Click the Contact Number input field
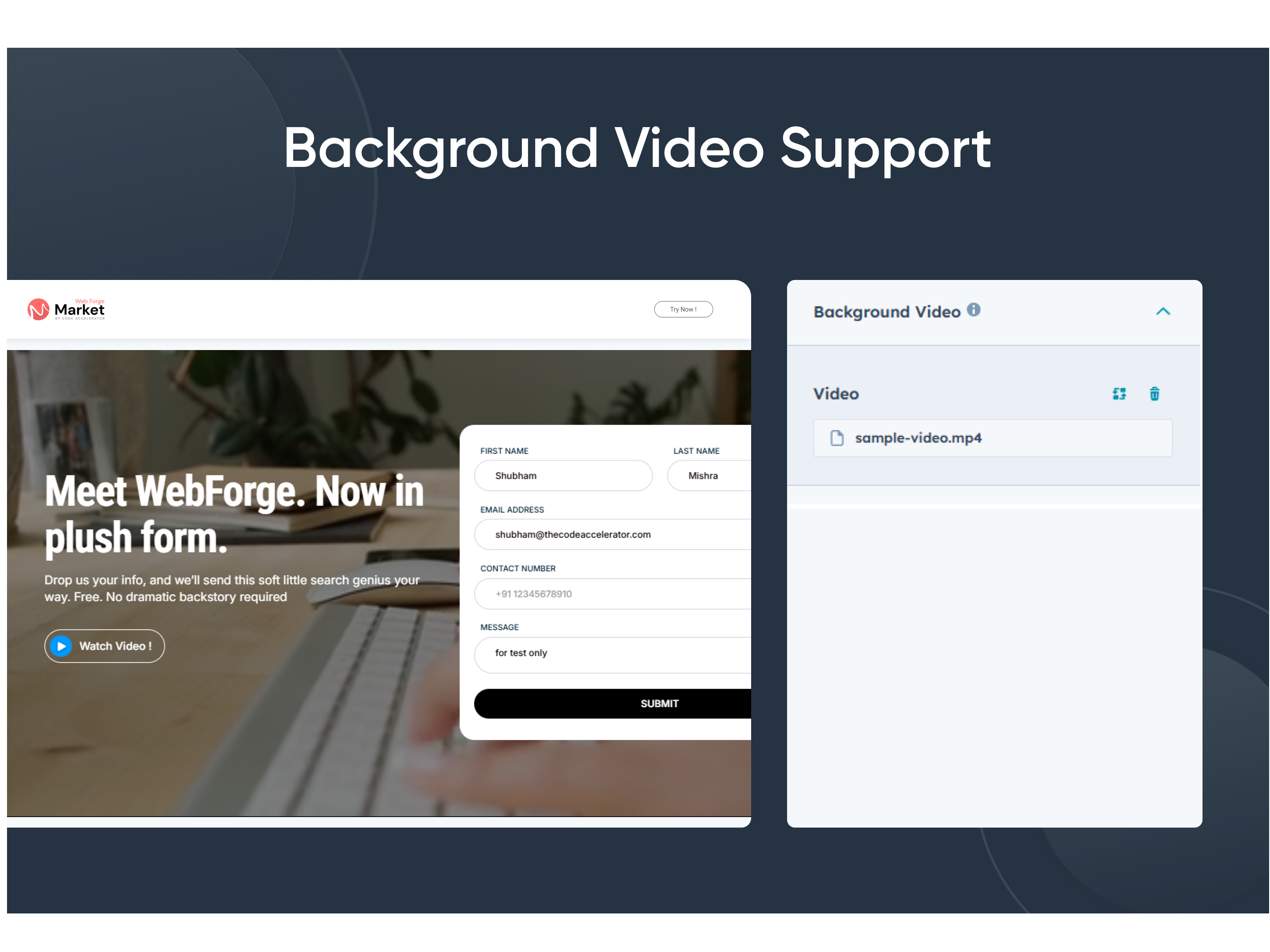1270x952 pixels. click(613, 594)
